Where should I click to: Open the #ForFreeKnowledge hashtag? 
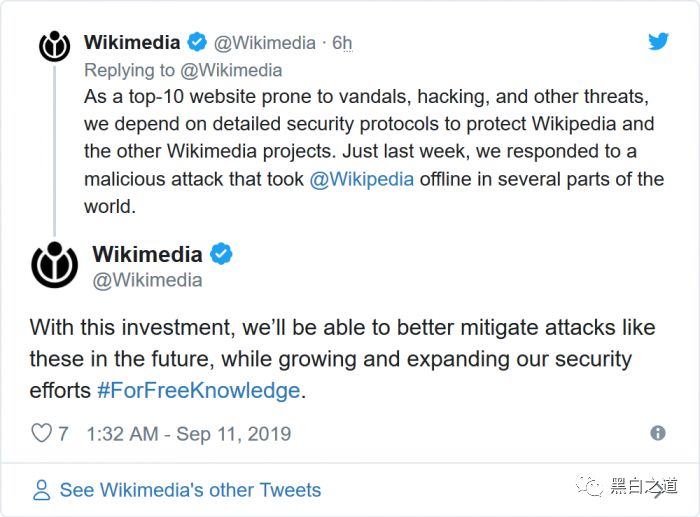tap(198, 390)
